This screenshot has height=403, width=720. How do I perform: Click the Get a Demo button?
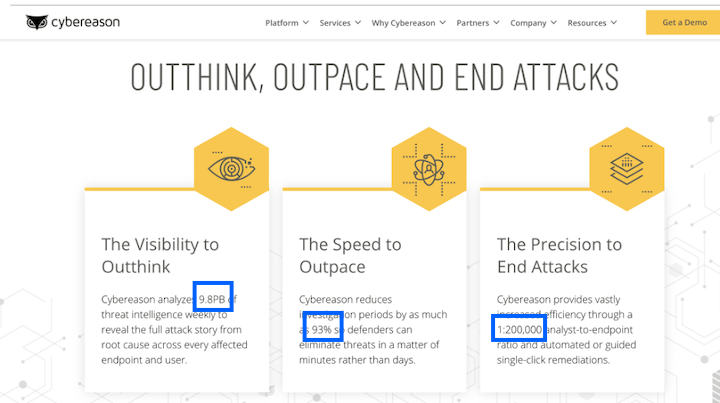click(683, 22)
